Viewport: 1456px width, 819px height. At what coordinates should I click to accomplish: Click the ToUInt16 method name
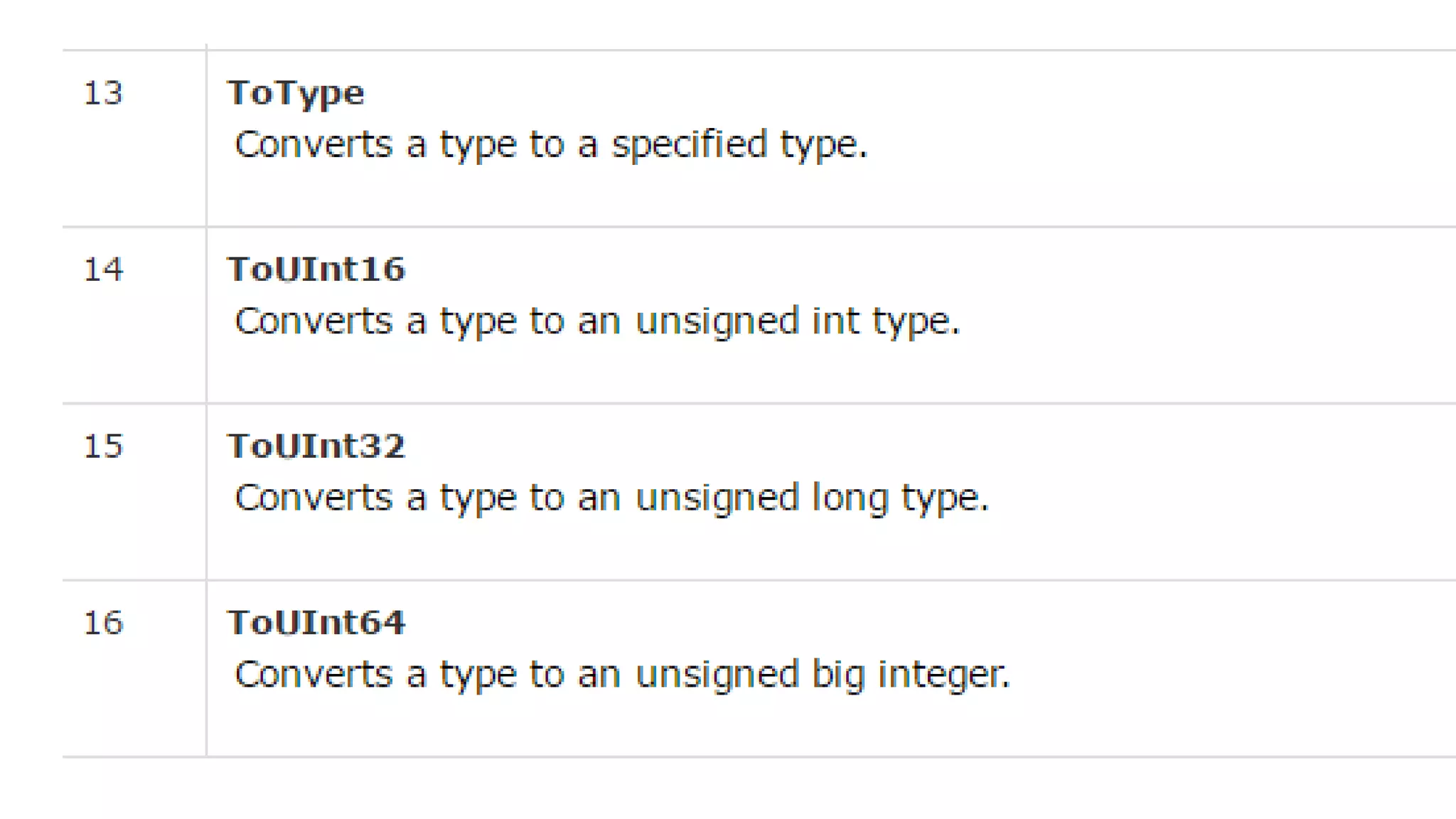[x=316, y=269]
